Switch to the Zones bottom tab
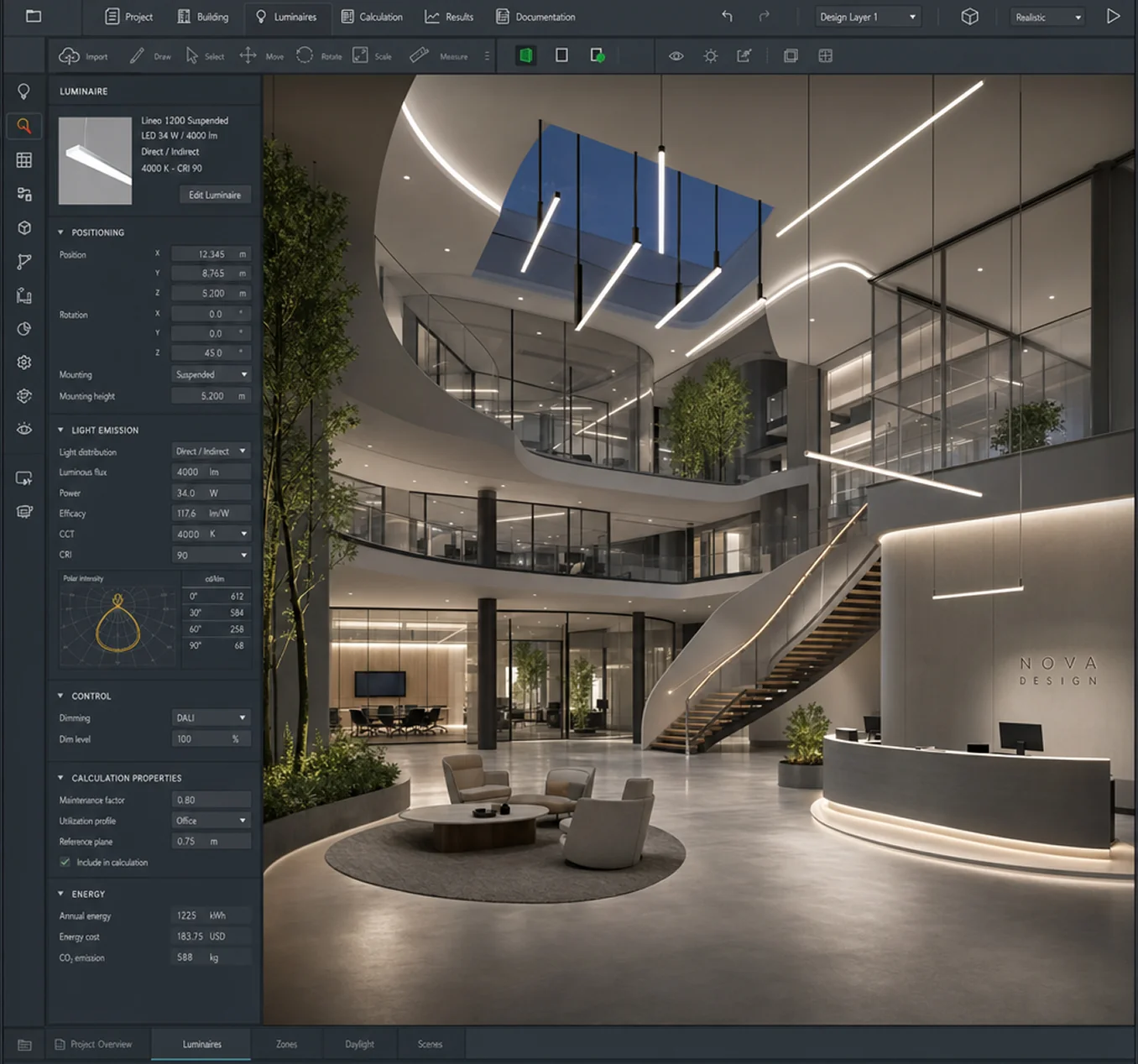Image resolution: width=1138 pixels, height=1064 pixels. coord(286,1044)
